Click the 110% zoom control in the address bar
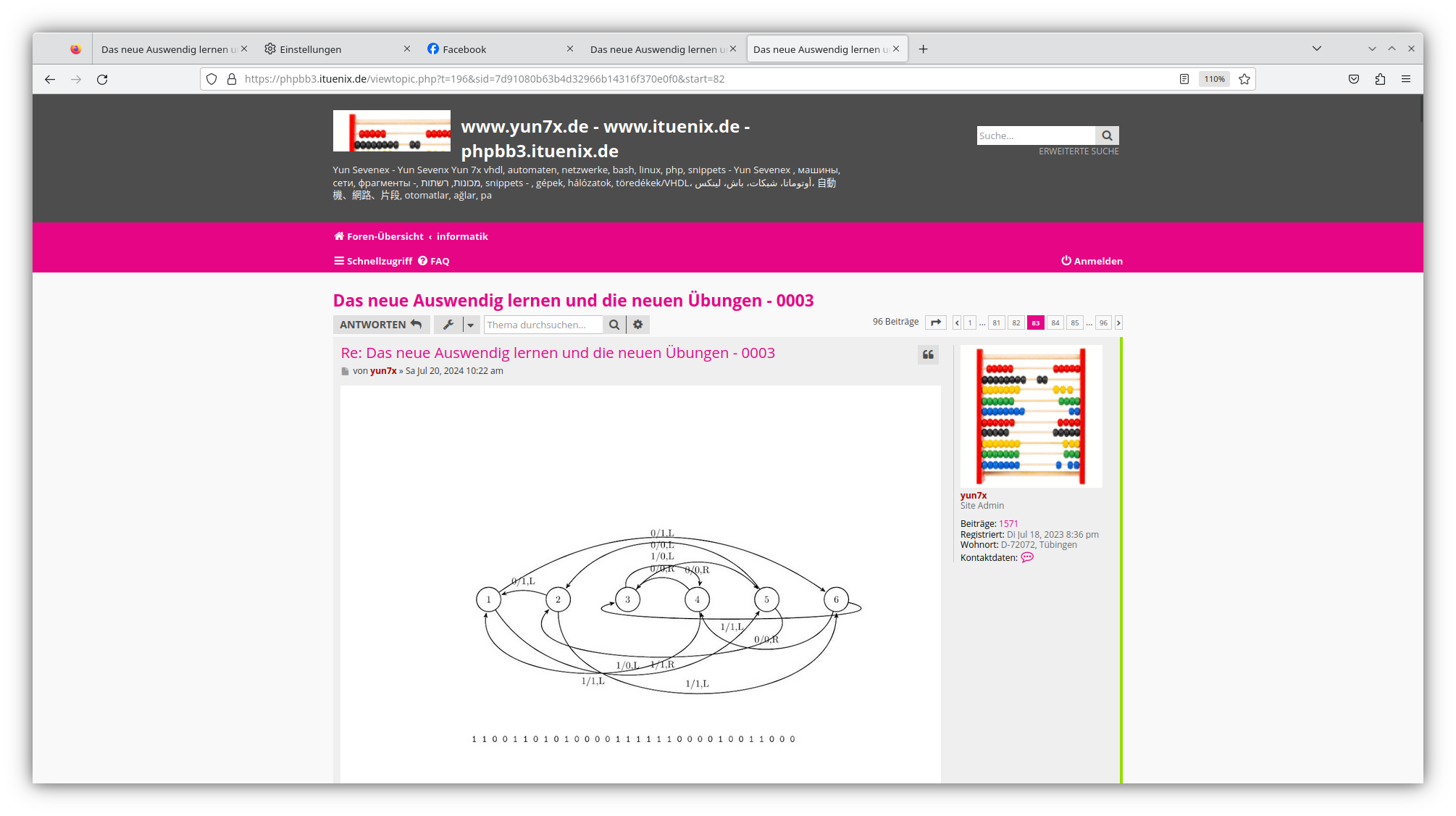Viewport: 1456px width, 816px height. (x=1214, y=79)
